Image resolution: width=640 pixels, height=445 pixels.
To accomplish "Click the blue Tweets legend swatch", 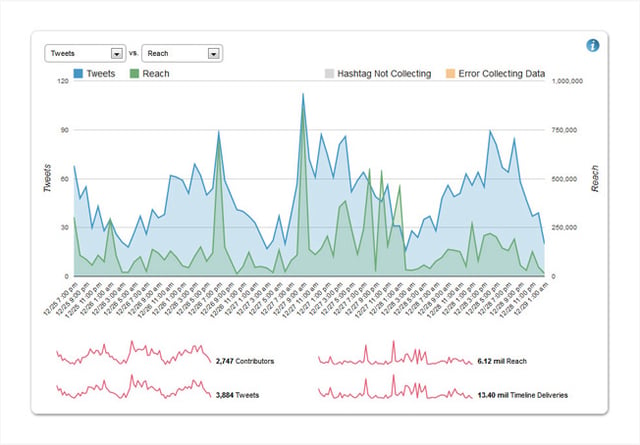I will click(78, 73).
